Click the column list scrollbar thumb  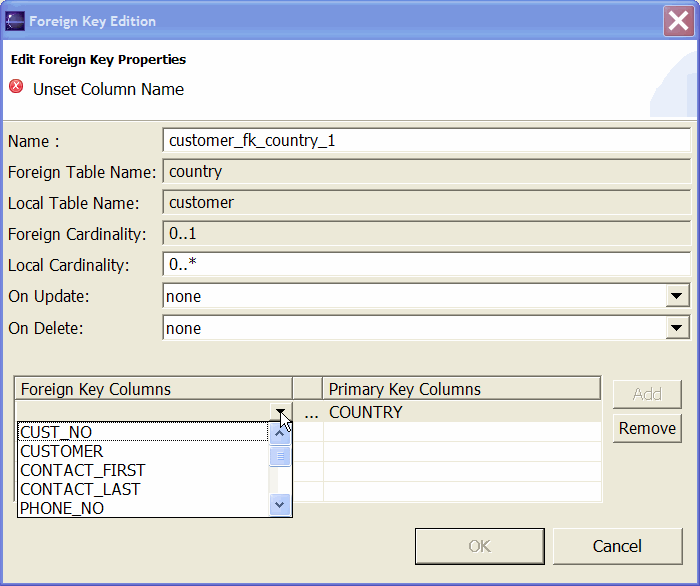tap(280, 456)
